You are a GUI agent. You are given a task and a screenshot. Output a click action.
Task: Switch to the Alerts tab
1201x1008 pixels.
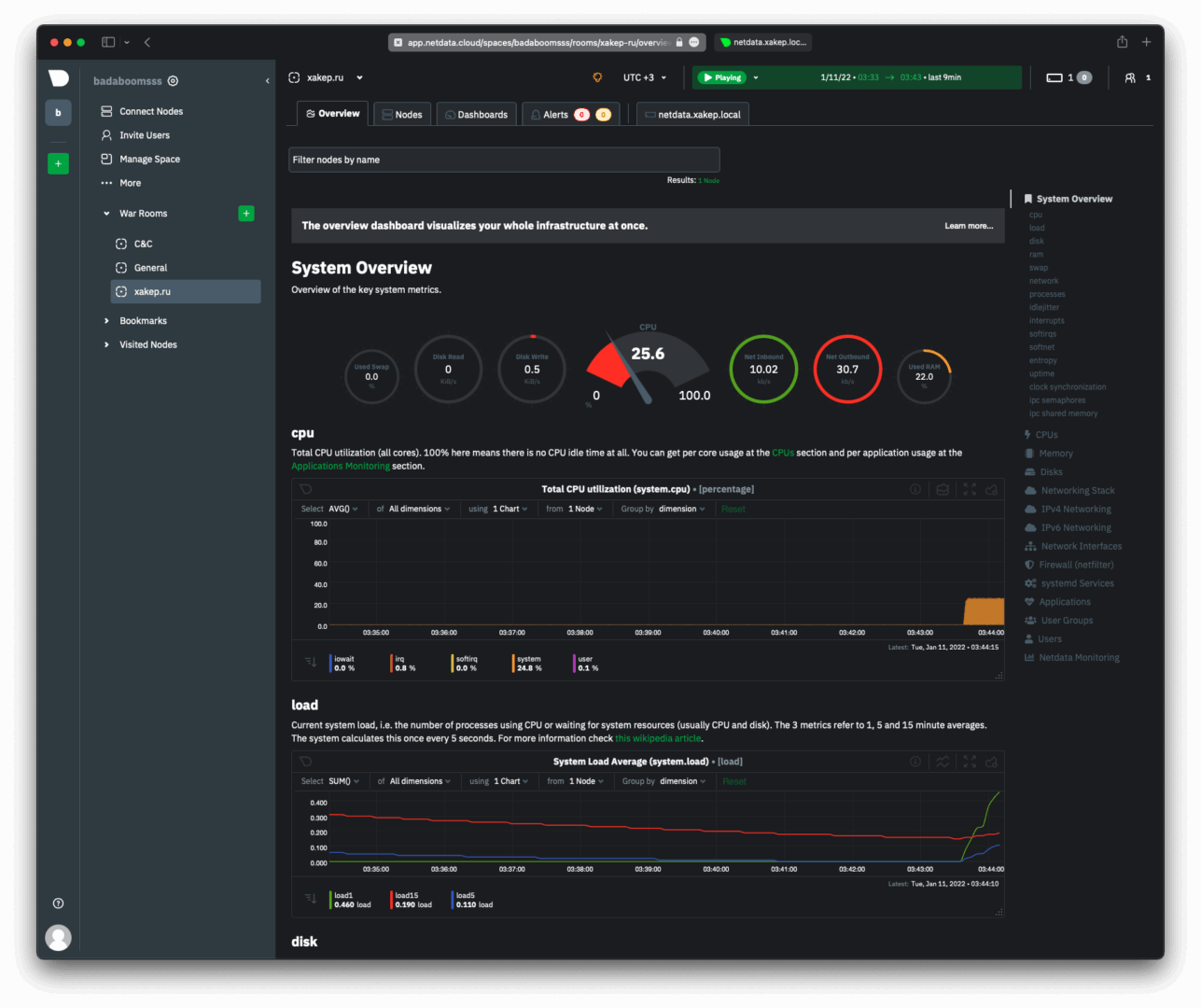569,115
